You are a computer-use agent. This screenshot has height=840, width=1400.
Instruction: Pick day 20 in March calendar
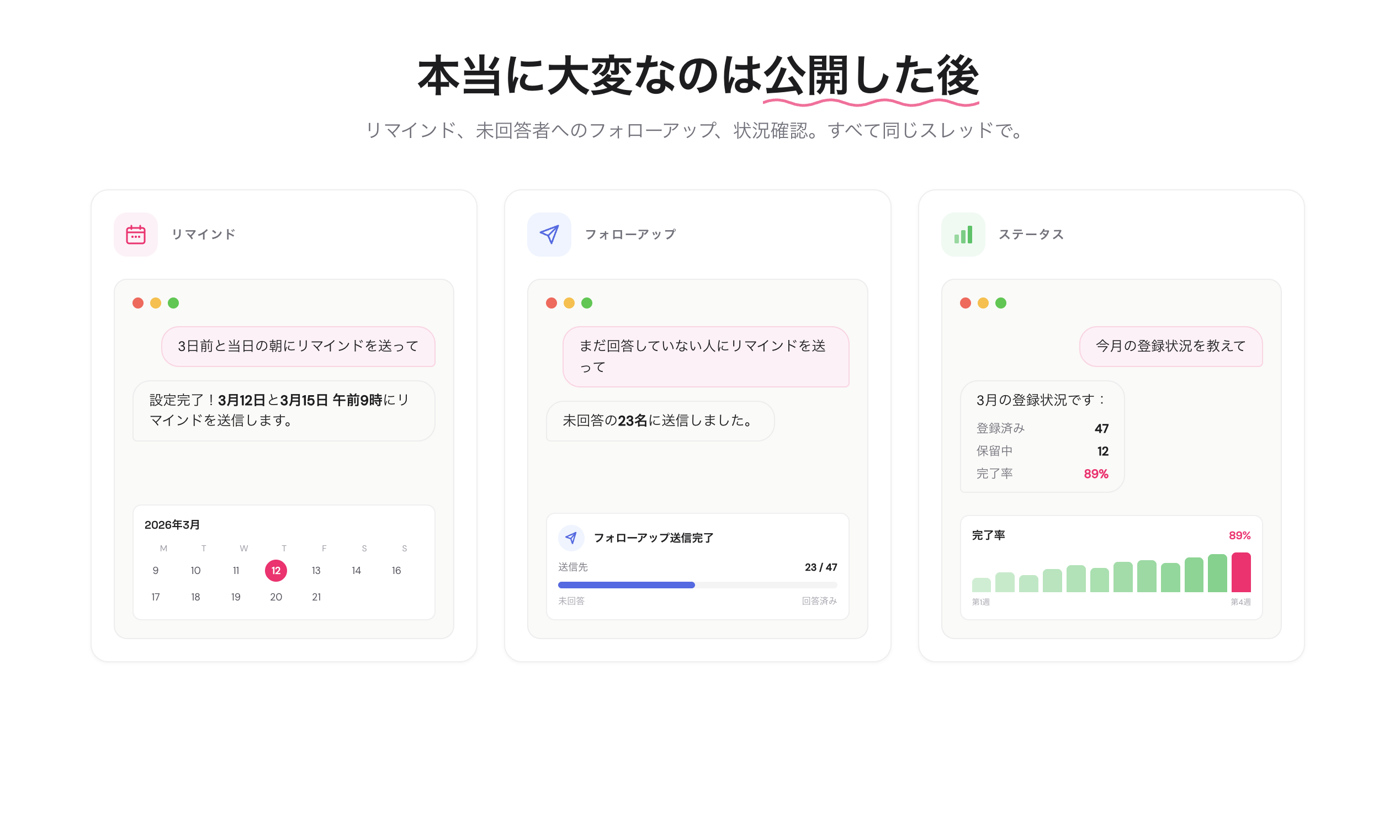pyautogui.click(x=275, y=597)
